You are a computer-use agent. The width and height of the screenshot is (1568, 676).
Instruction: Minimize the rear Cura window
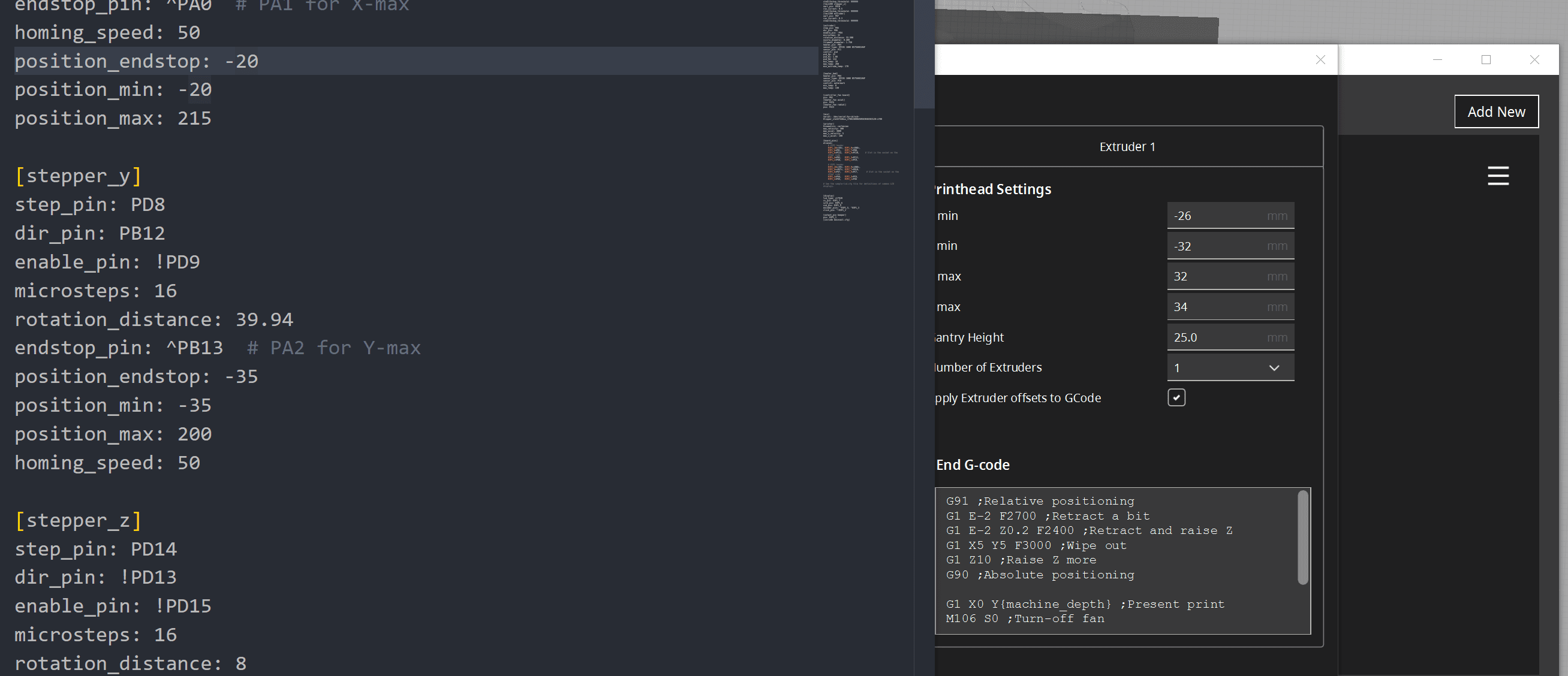1437,59
